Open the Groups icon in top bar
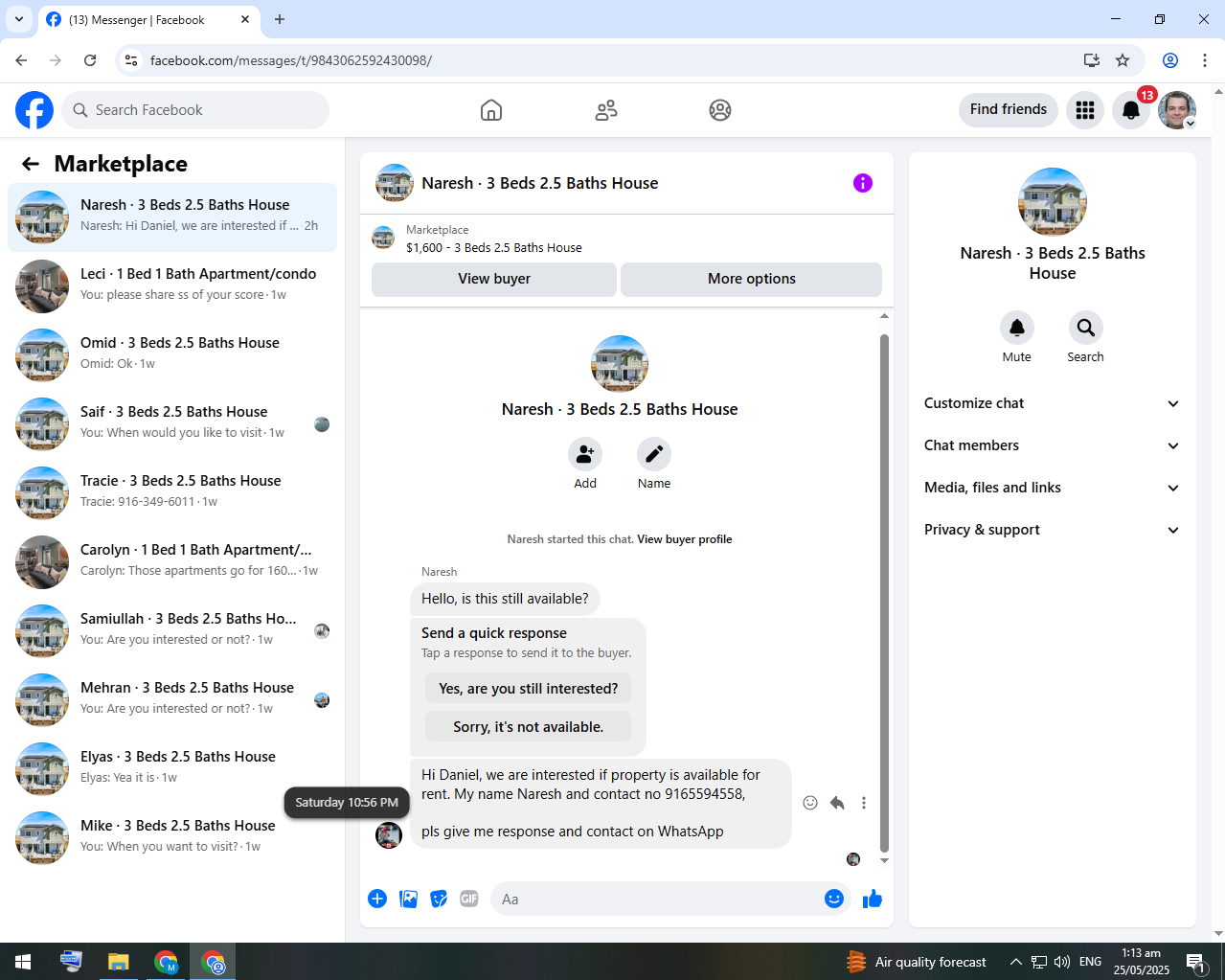Screen dimensions: 1225x980 pyautogui.click(x=720, y=110)
